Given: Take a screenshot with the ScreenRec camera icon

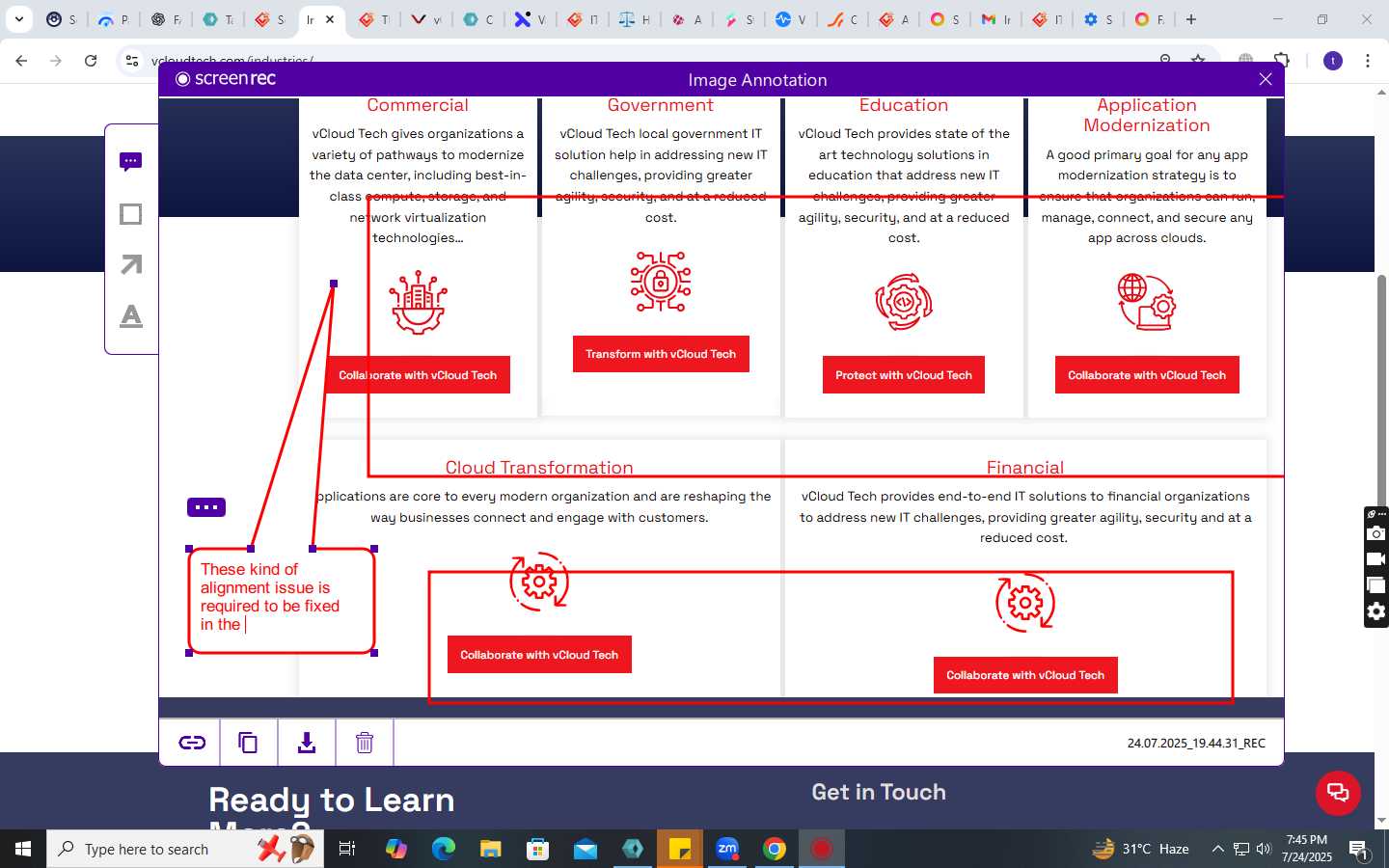Looking at the screenshot, I should 1376,533.
